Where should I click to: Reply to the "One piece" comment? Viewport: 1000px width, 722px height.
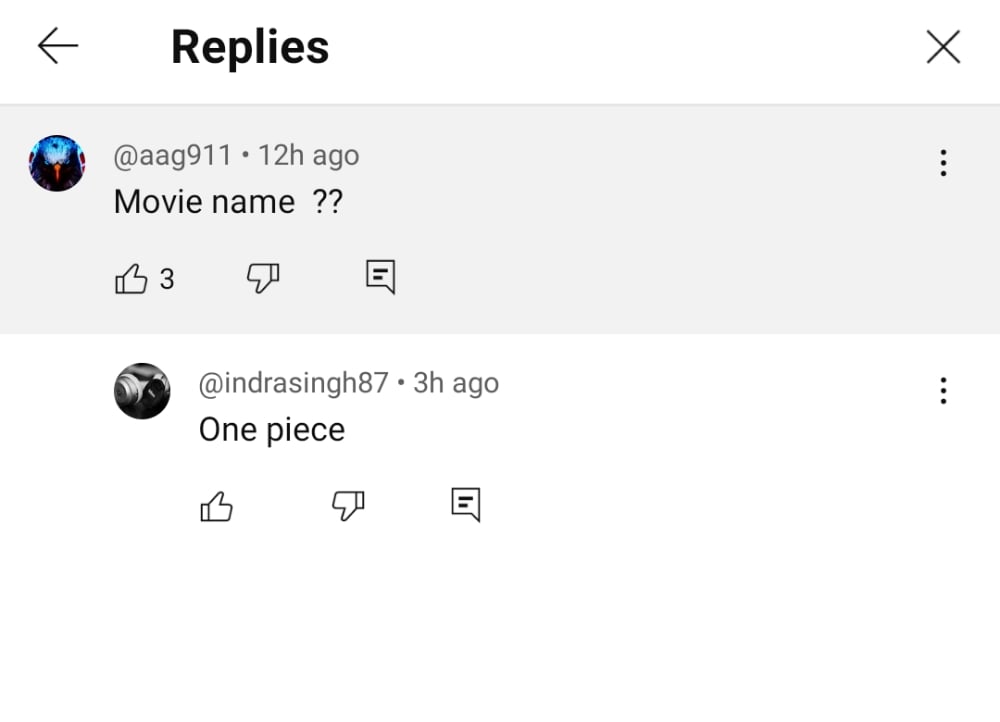click(x=466, y=505)
